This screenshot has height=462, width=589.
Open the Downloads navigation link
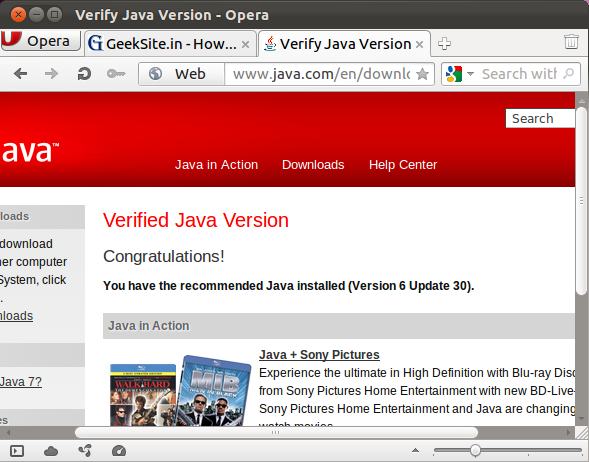click(313, 165)
